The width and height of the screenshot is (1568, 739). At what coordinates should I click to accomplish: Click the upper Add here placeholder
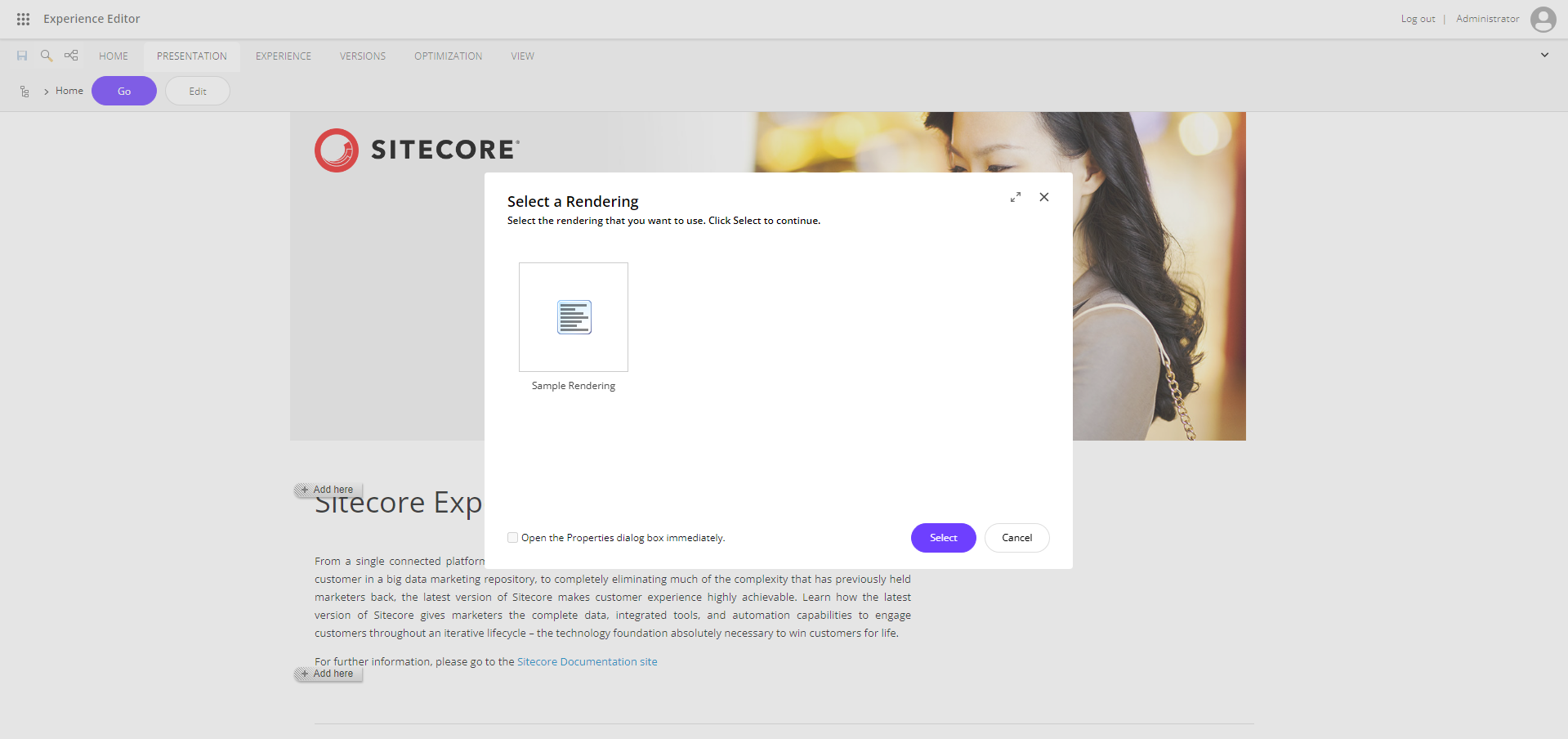328,490
